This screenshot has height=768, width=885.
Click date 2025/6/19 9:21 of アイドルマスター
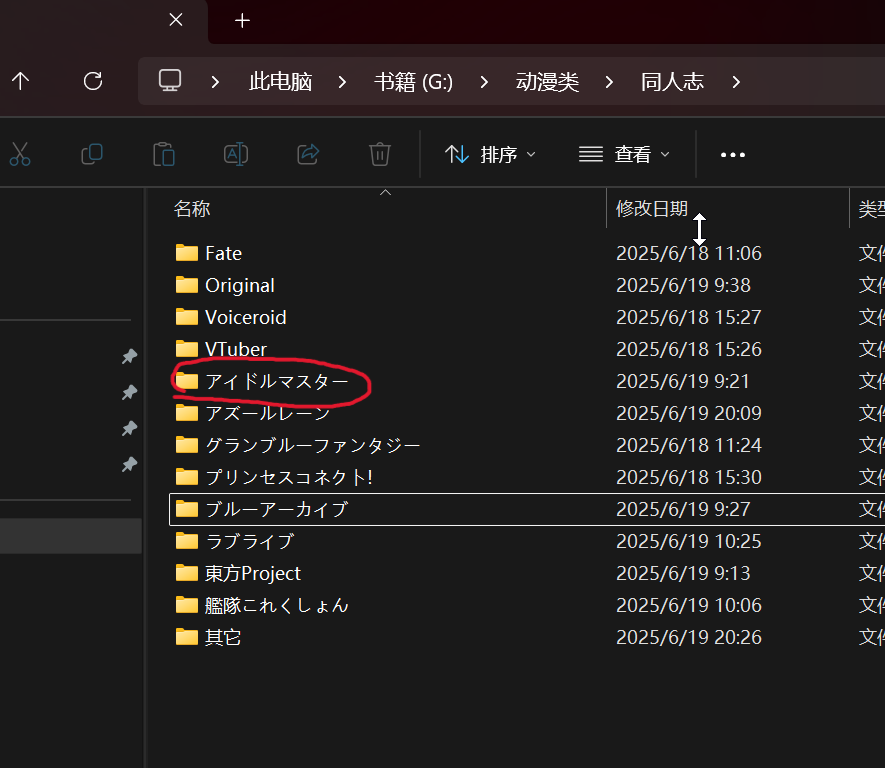pyautogui.click(x=682, y=381)
